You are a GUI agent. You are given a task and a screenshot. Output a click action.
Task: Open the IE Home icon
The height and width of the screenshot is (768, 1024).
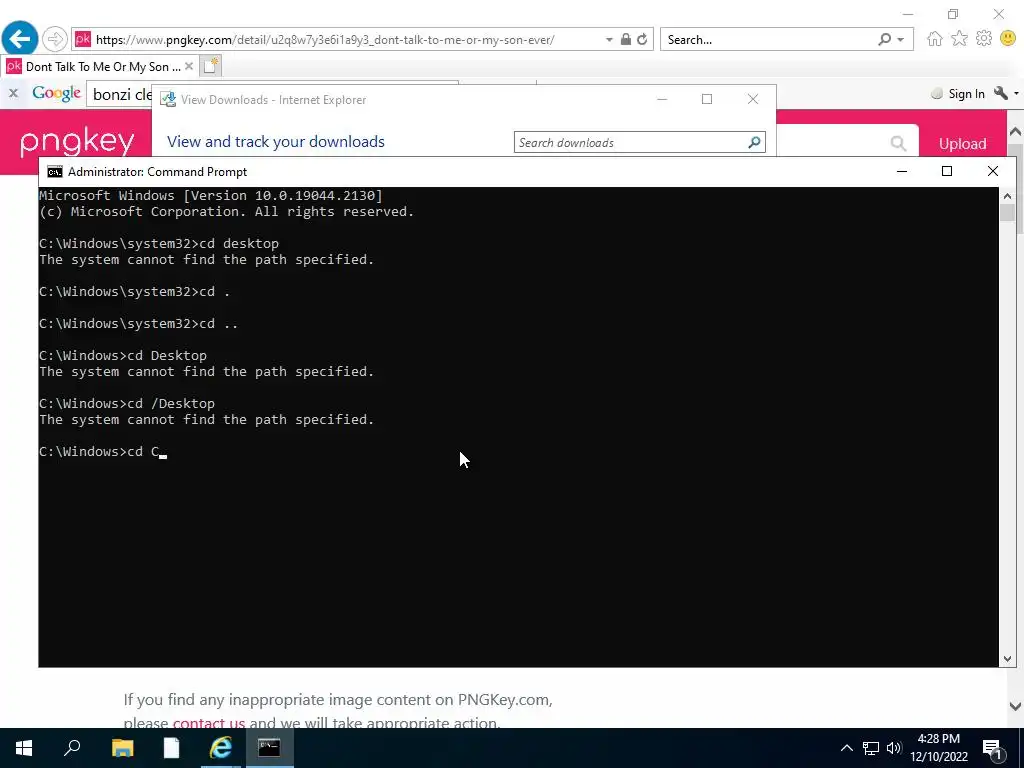tap(935, 39)
